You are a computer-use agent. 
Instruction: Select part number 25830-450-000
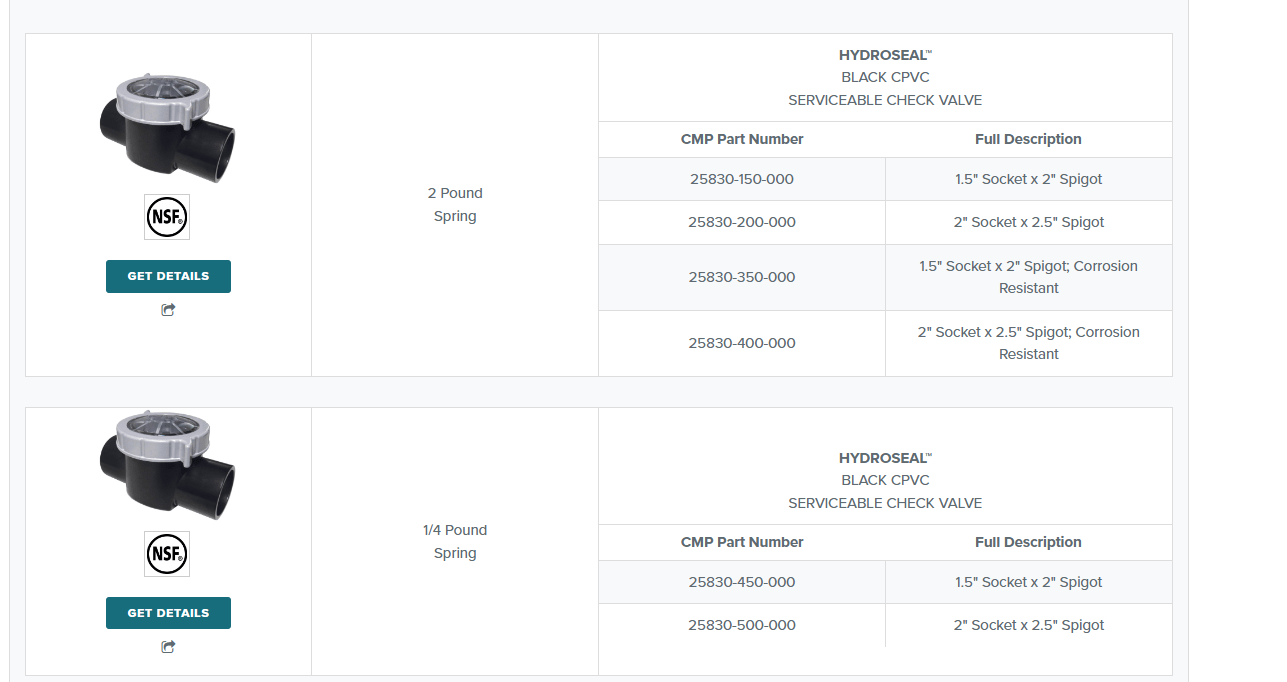[x=741, y=582]
